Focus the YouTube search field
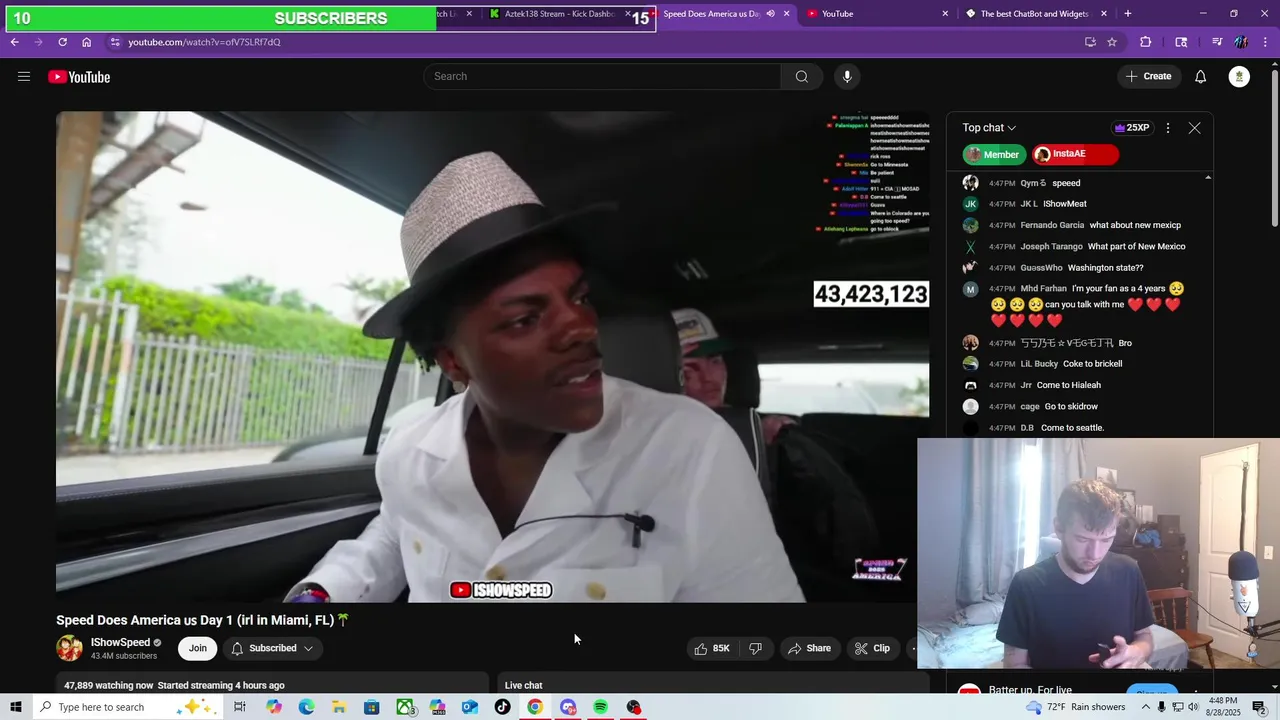The width and height of the screenshot is (1280, 720). [x=603, y=76]
